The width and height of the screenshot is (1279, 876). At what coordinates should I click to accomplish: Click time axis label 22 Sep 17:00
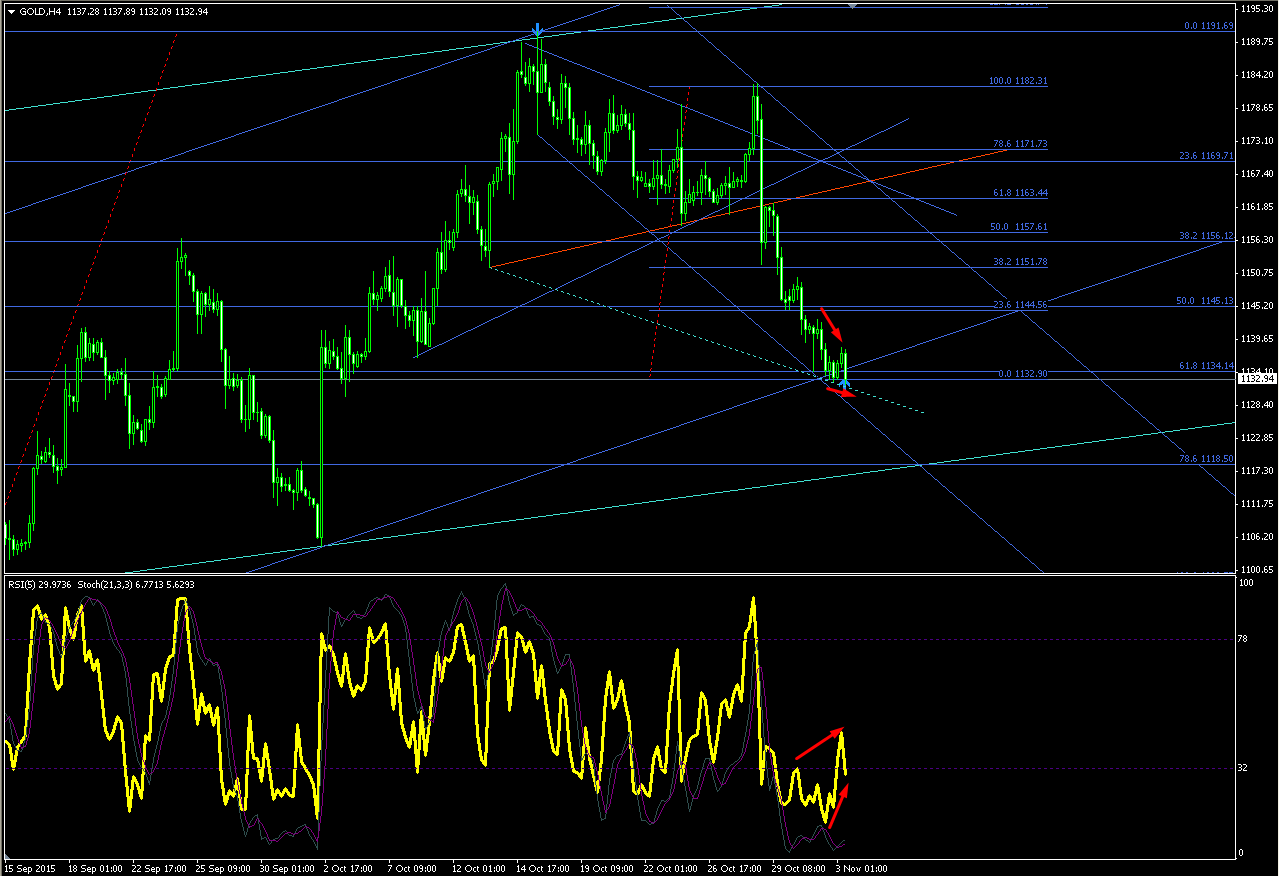click(158, 868)
